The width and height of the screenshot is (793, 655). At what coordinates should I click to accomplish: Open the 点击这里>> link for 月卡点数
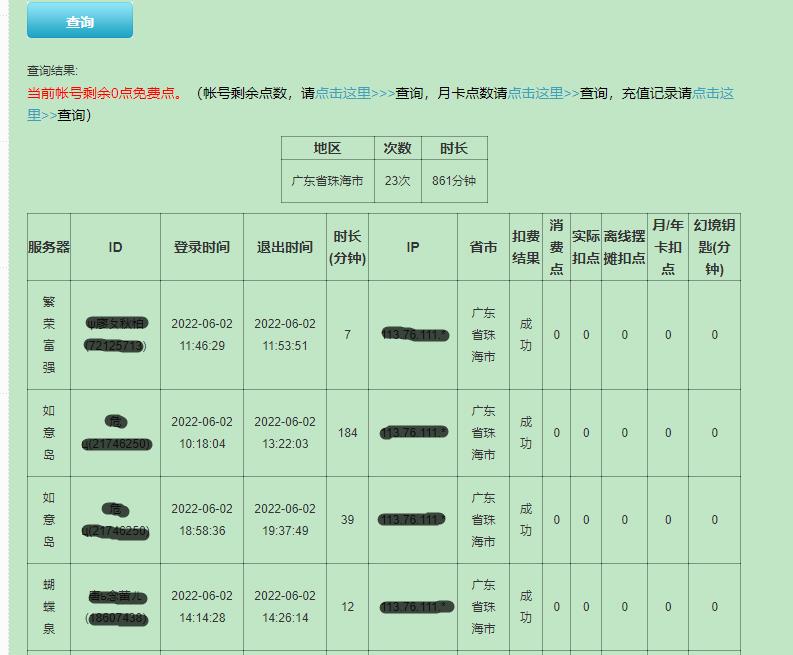coord(543,93)
